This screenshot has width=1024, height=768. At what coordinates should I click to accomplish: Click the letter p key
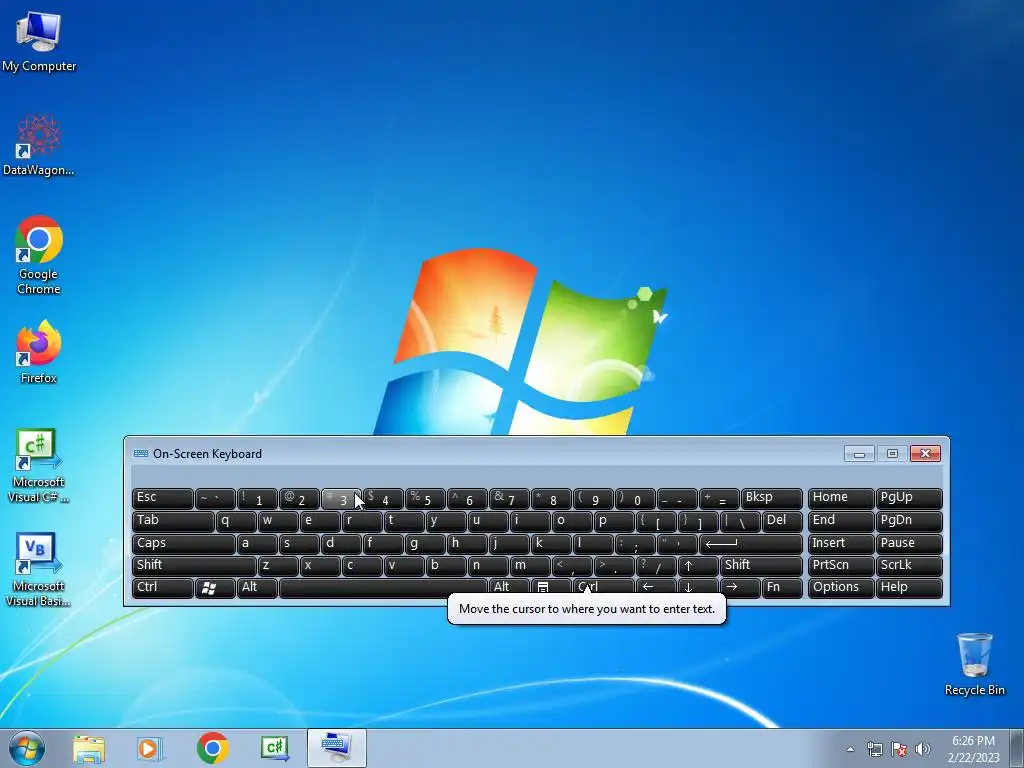[614, 521]
